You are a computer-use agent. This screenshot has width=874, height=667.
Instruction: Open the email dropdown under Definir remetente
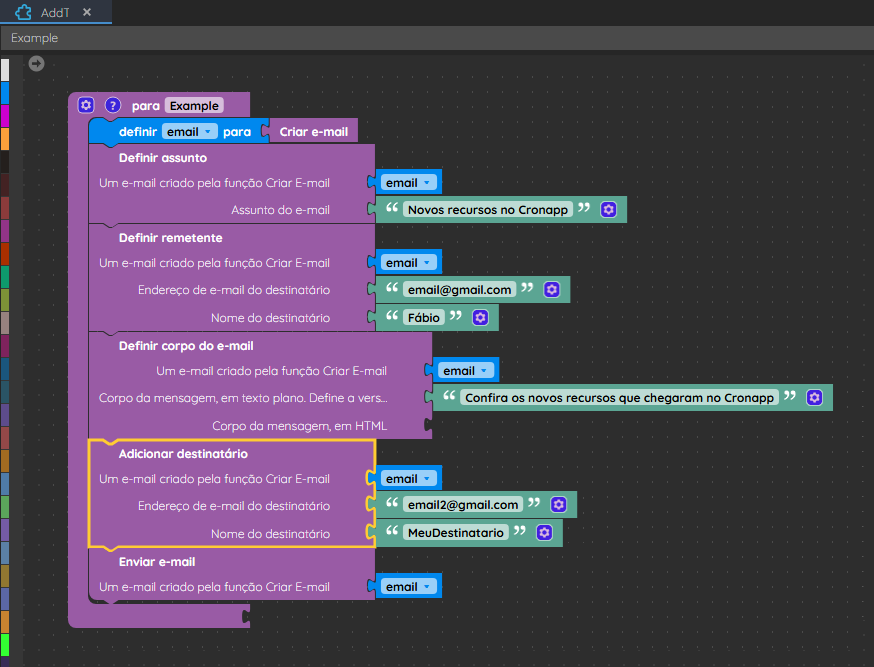(409, 262)
